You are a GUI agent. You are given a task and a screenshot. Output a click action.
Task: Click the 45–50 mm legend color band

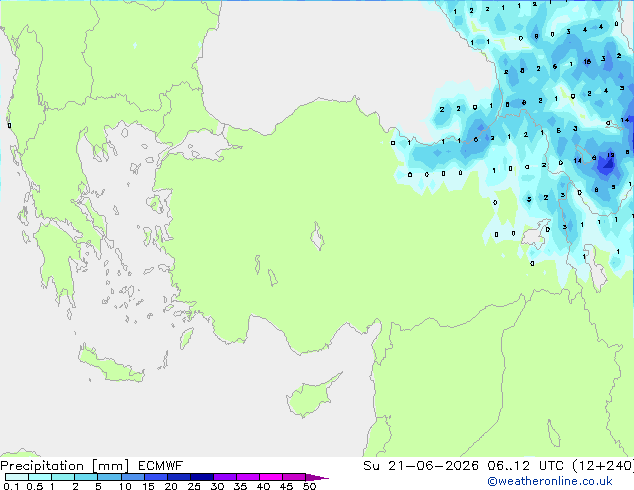pyautogui.click(x=294, y=477)
